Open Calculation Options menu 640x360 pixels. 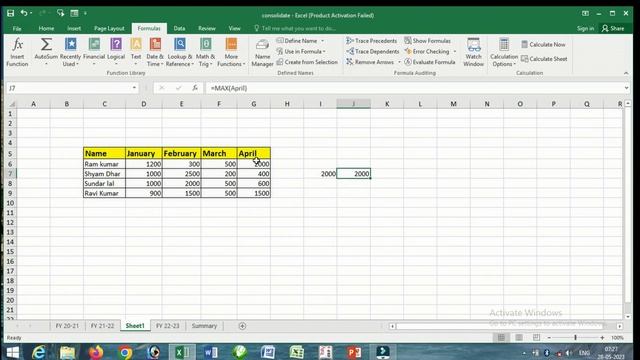[504, 52]
